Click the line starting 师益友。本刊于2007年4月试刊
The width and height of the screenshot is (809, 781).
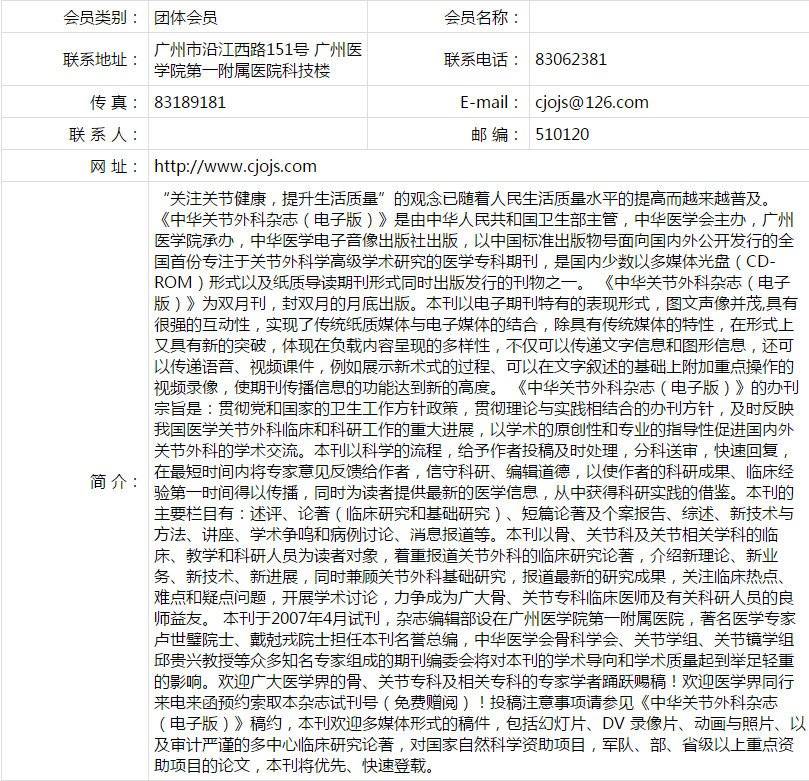pyautogui.click(x=475, y=619)
